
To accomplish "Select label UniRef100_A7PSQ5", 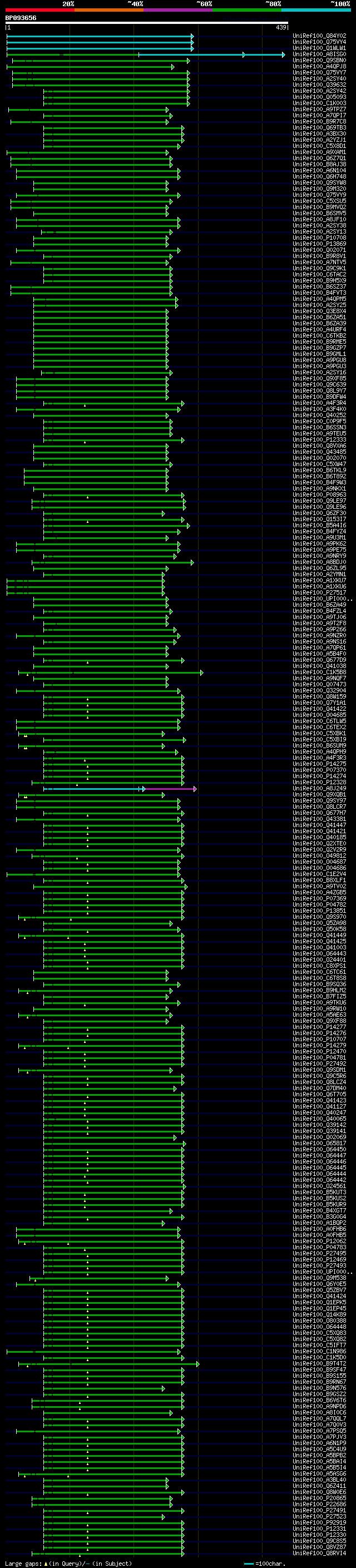I will click(319, 1431).
